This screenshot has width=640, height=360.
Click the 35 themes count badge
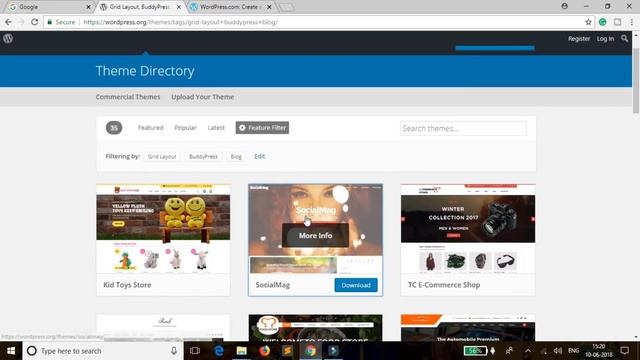(x=114, y=128)
